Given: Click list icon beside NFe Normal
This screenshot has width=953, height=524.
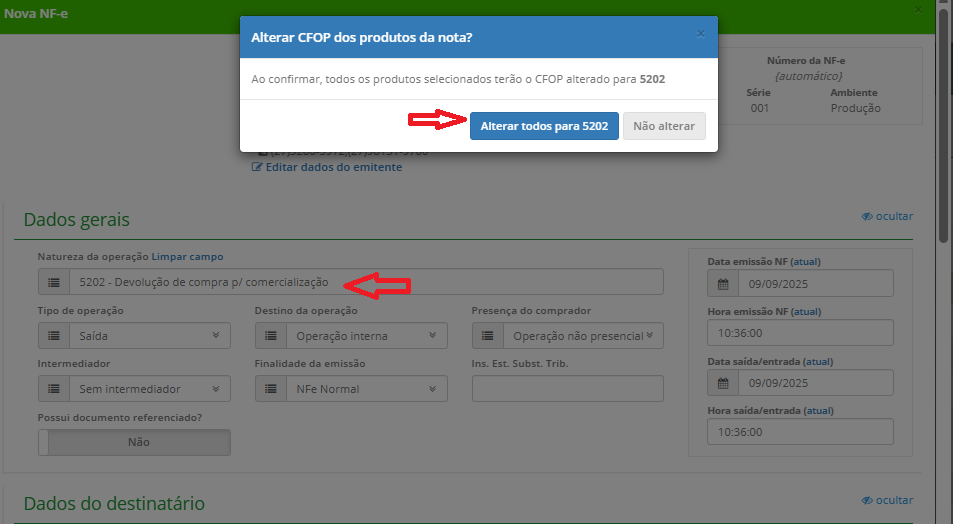Looking at the screenshot, I should (x=271, y=388).
